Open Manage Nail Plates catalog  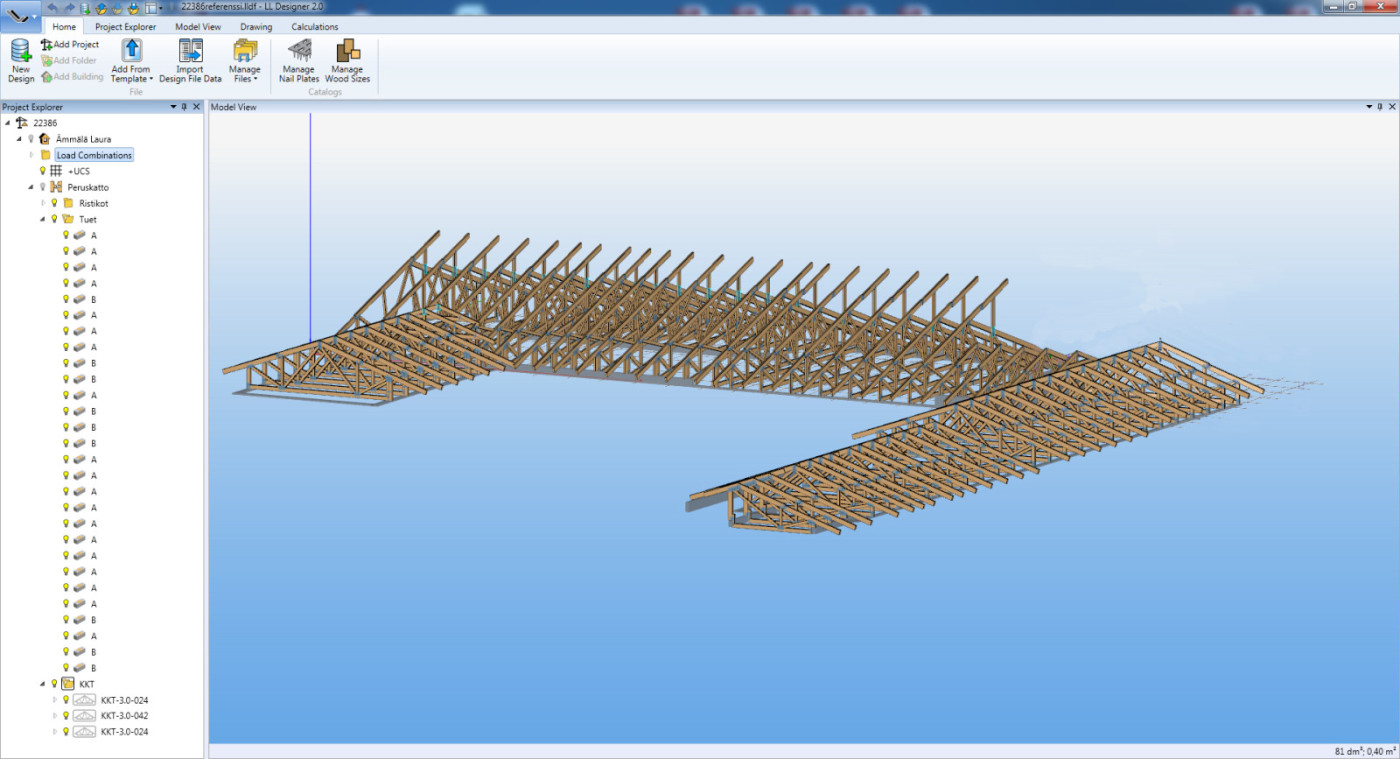[299, 52]
